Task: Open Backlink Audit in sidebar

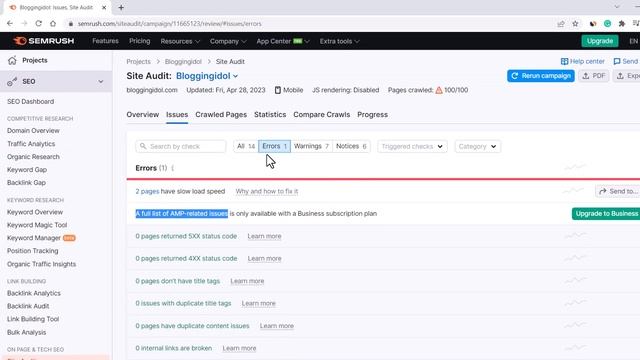Action: pyautogui.click(x=28, y=306)
